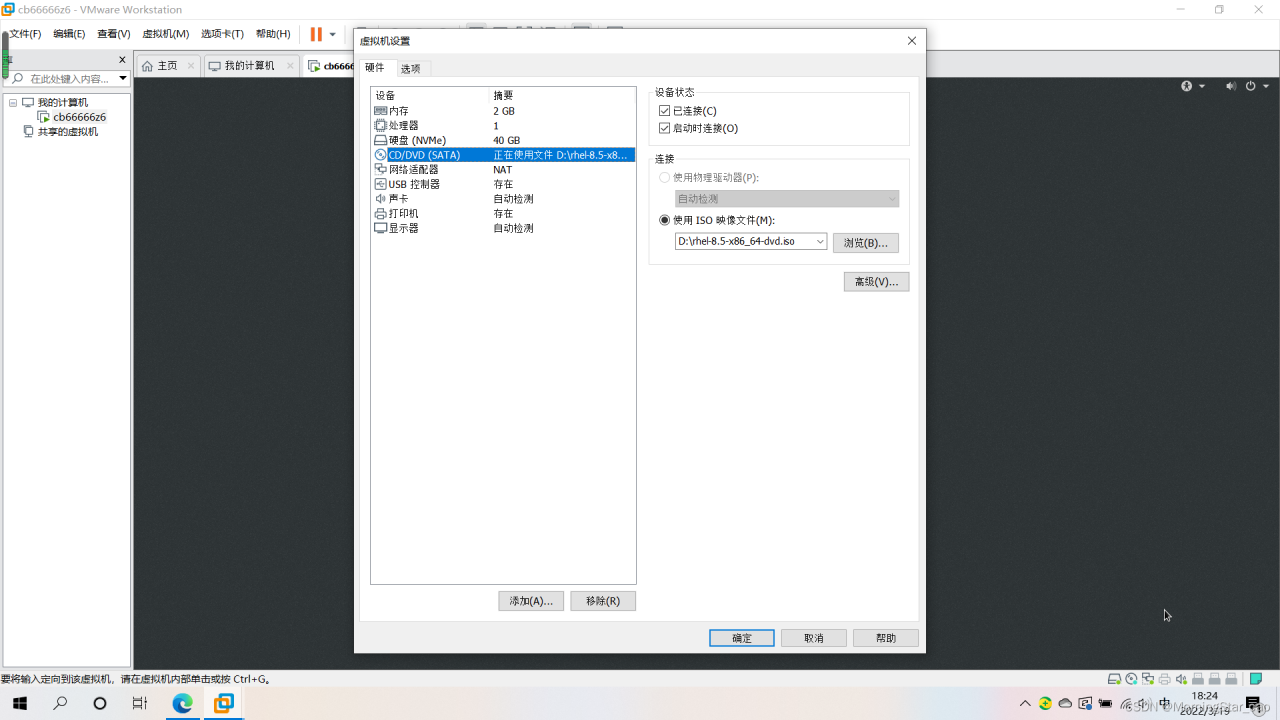1280x720 pixels.
Task: Close the 主页 tab
Action: click(x=191, y=66)
